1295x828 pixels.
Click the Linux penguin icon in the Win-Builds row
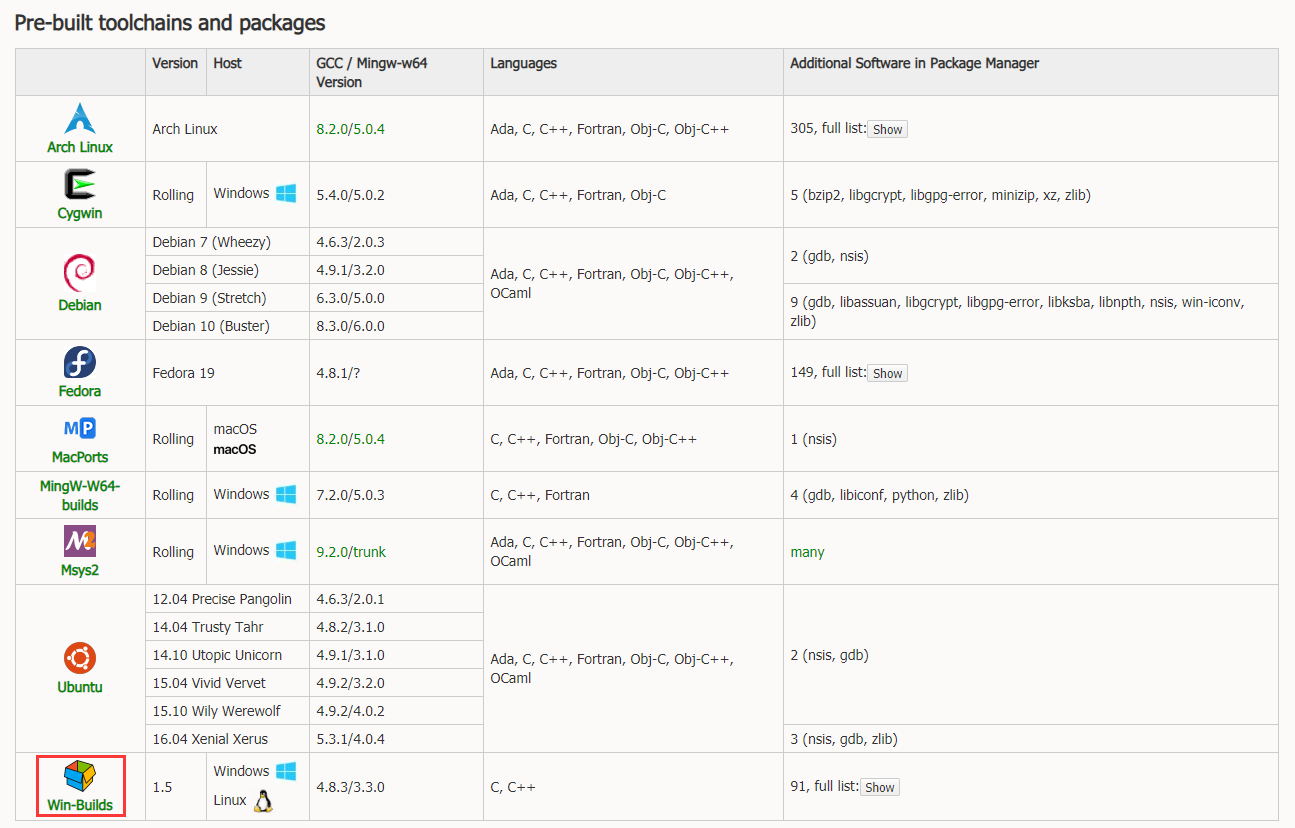click(x=263, y=801)
